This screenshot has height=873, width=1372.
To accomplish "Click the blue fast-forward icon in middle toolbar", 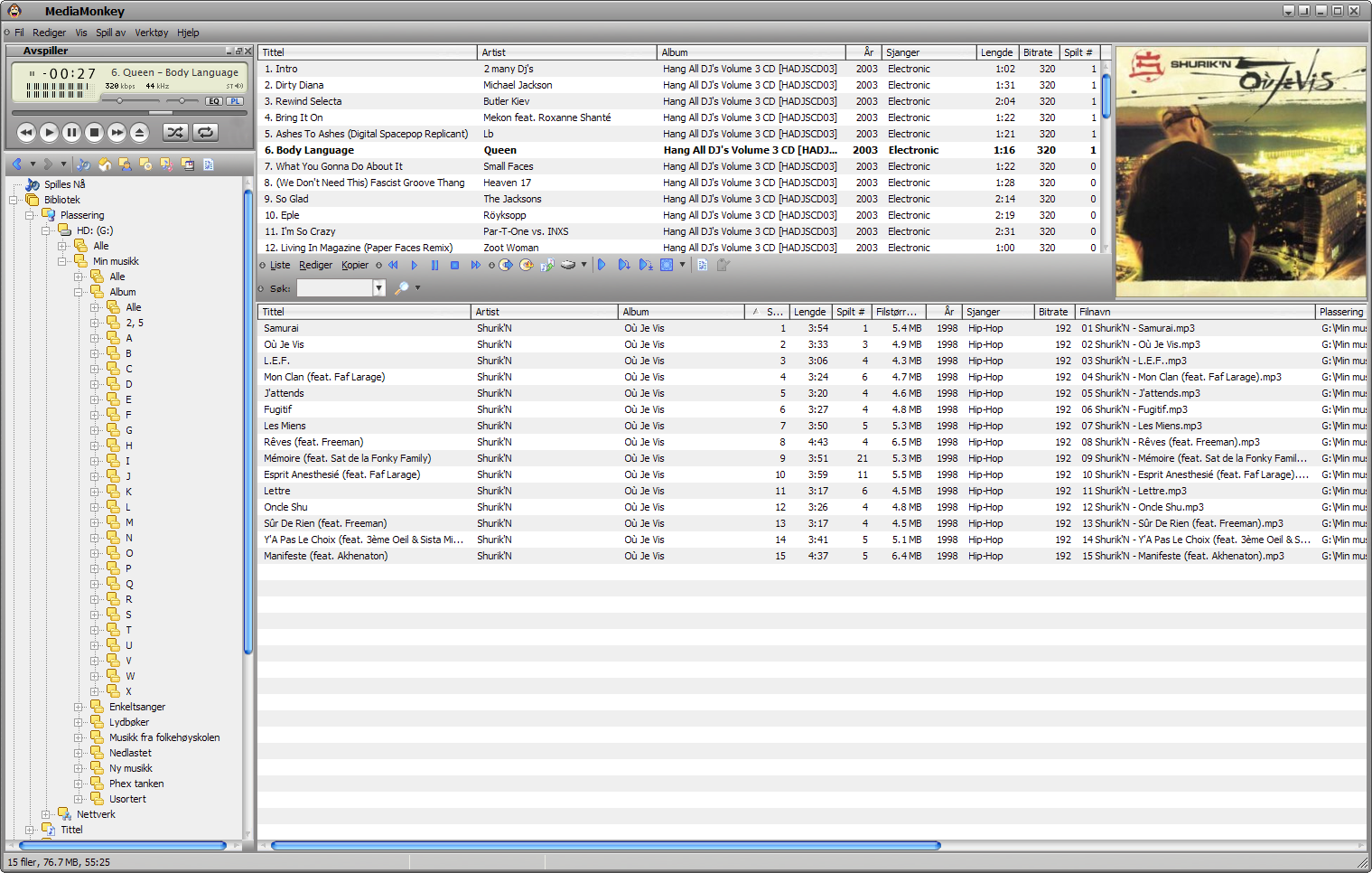I will 475,265.
